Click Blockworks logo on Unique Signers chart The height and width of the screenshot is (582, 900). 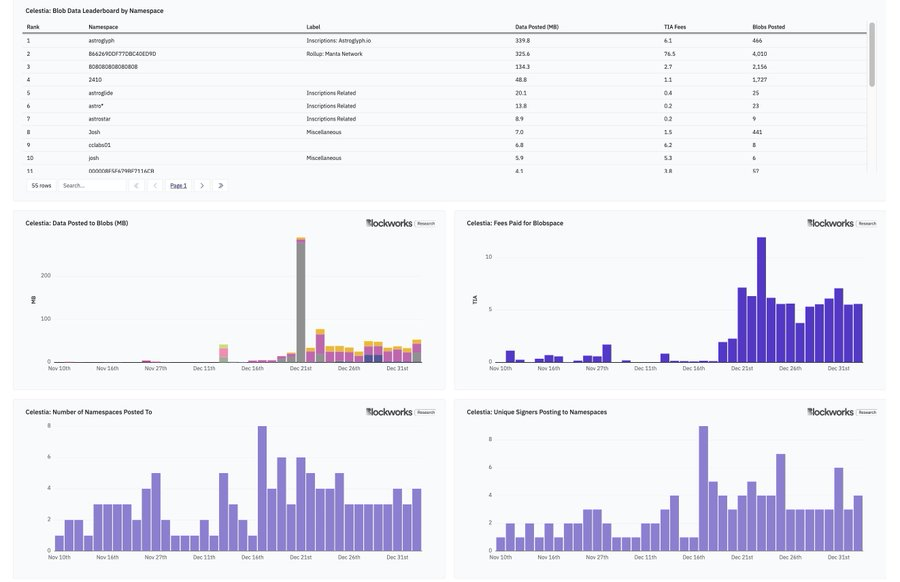841,412
